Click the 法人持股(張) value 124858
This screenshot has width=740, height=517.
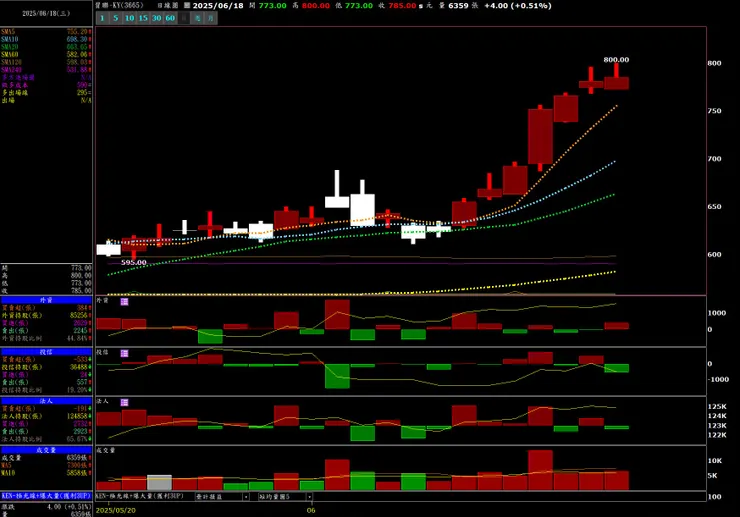tap(77, 416)
